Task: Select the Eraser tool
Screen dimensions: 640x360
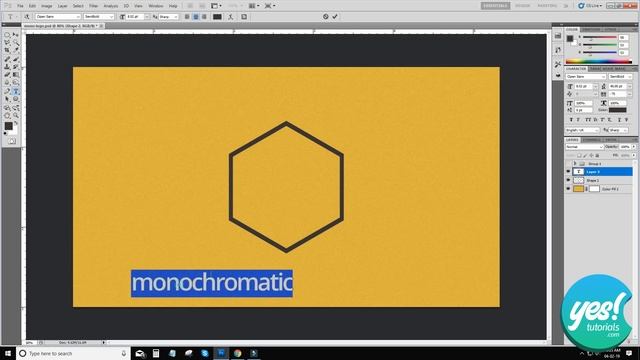Action: click(x=7, y=75)
